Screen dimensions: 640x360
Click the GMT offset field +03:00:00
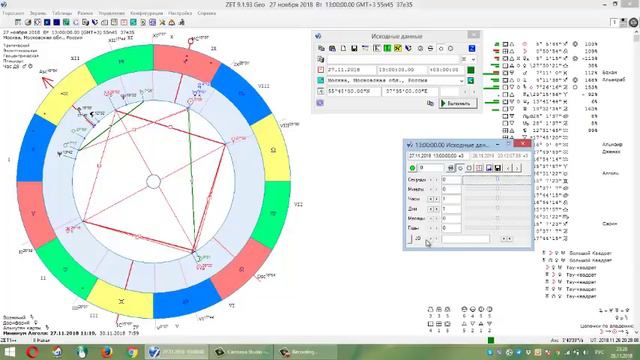(x=445, y=70)
